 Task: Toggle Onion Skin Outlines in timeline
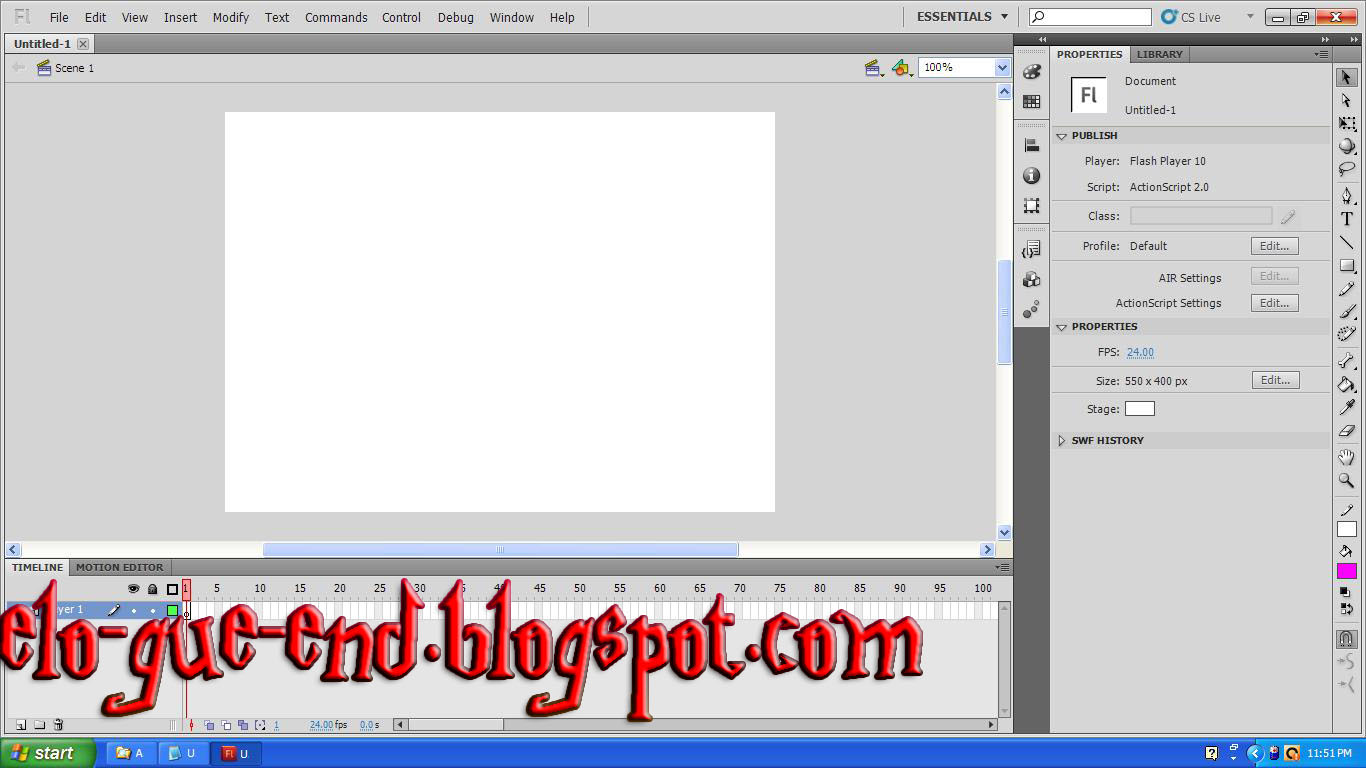[226, 725]
